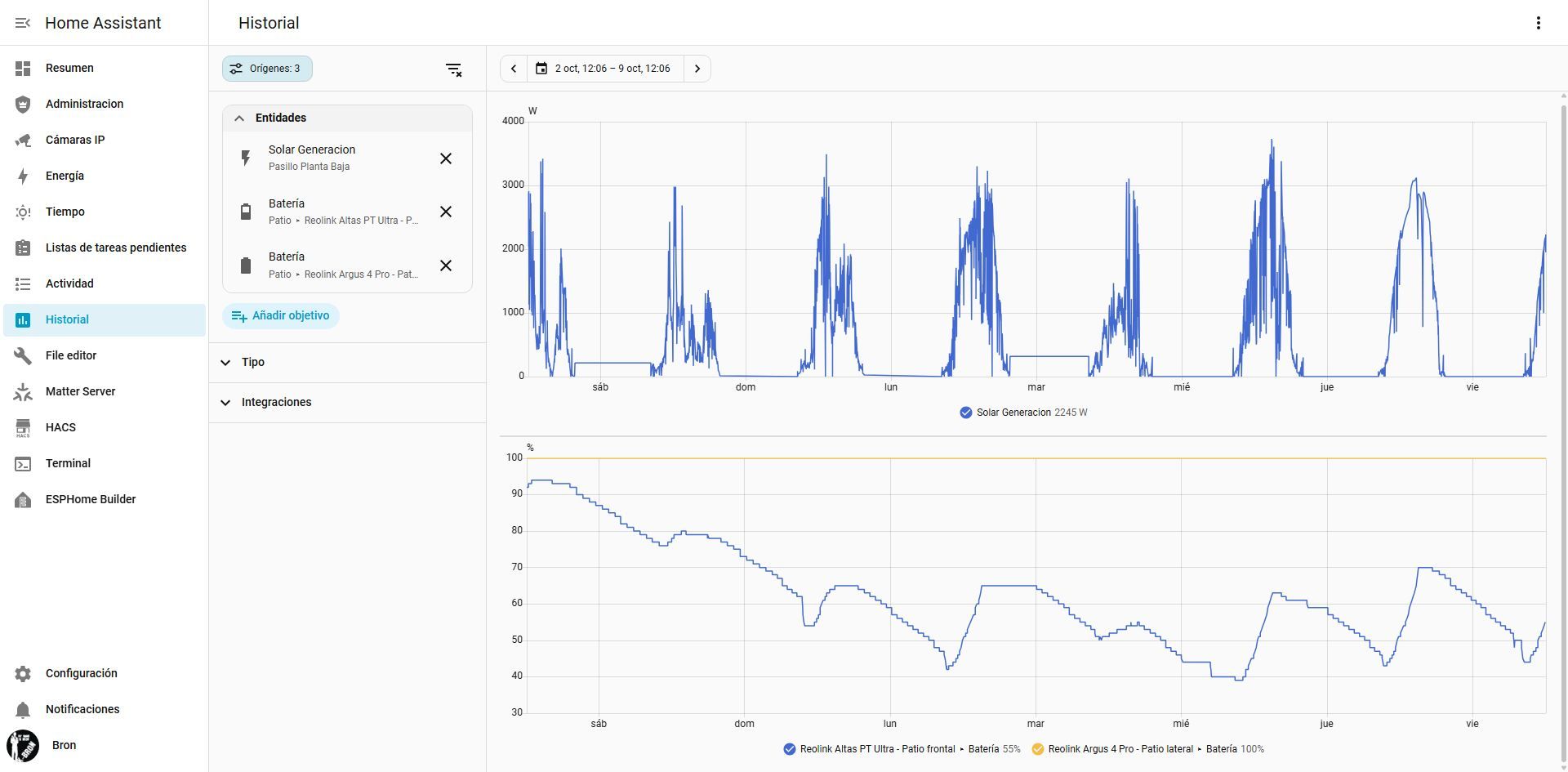
Task: Click the Solar Generacion lightning bolt icon
Action: point(246,158)
